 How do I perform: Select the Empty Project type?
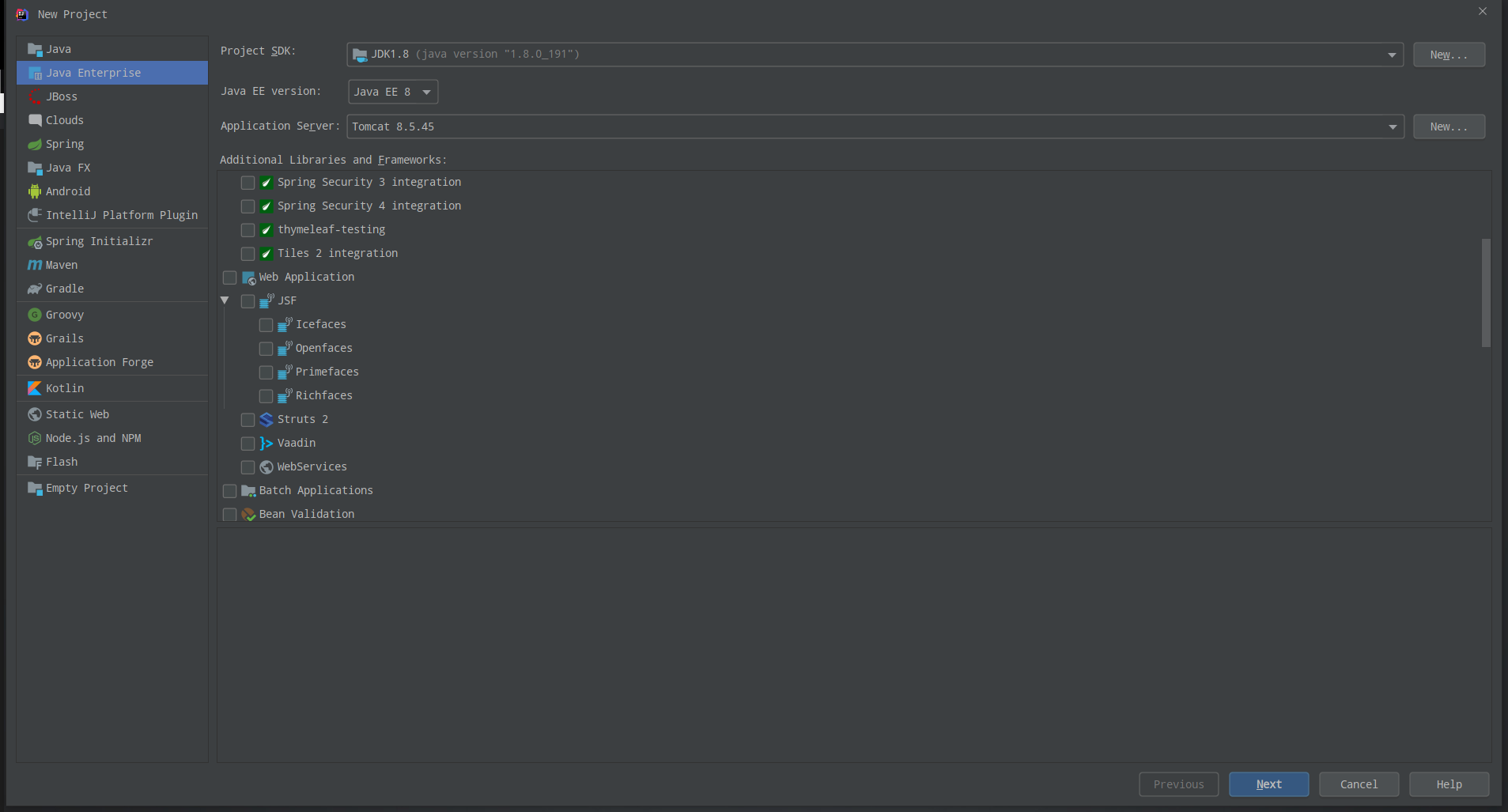pos(112,488)
